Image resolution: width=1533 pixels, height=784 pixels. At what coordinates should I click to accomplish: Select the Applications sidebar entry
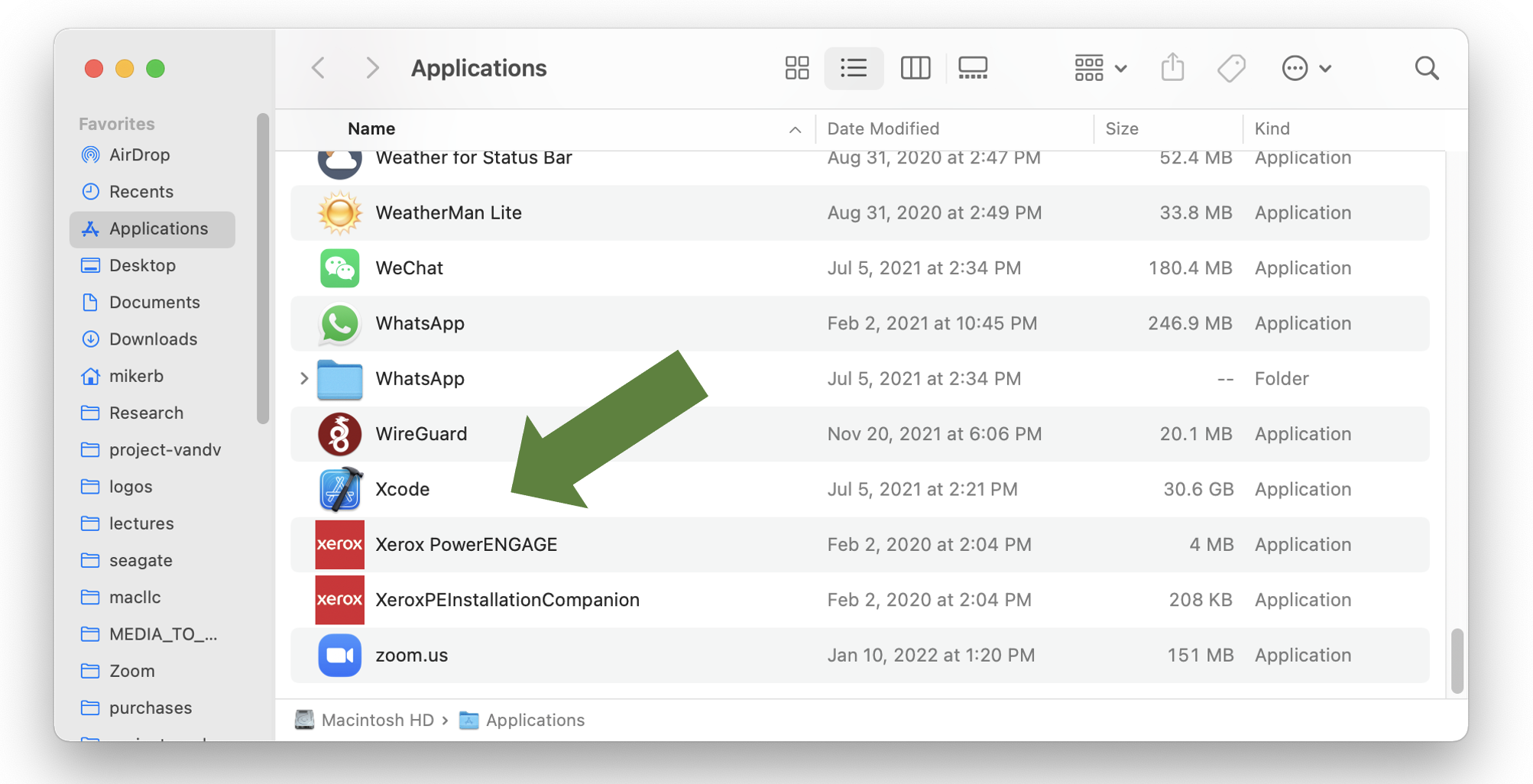[158, 228]
